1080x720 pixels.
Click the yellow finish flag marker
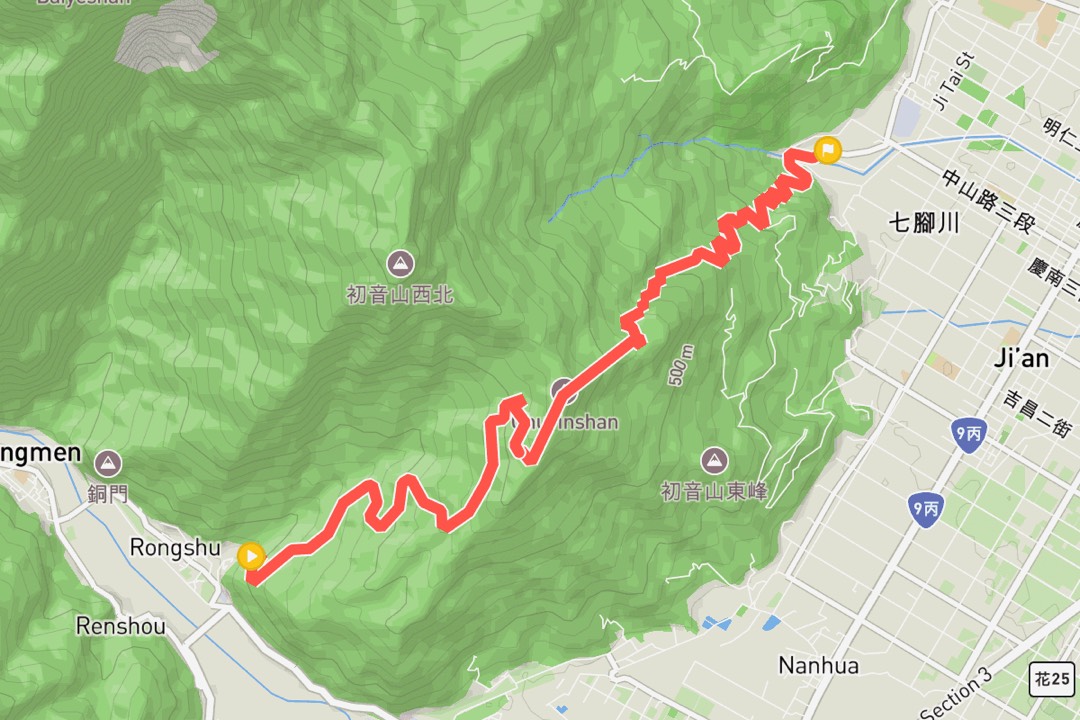coord(827,150)
